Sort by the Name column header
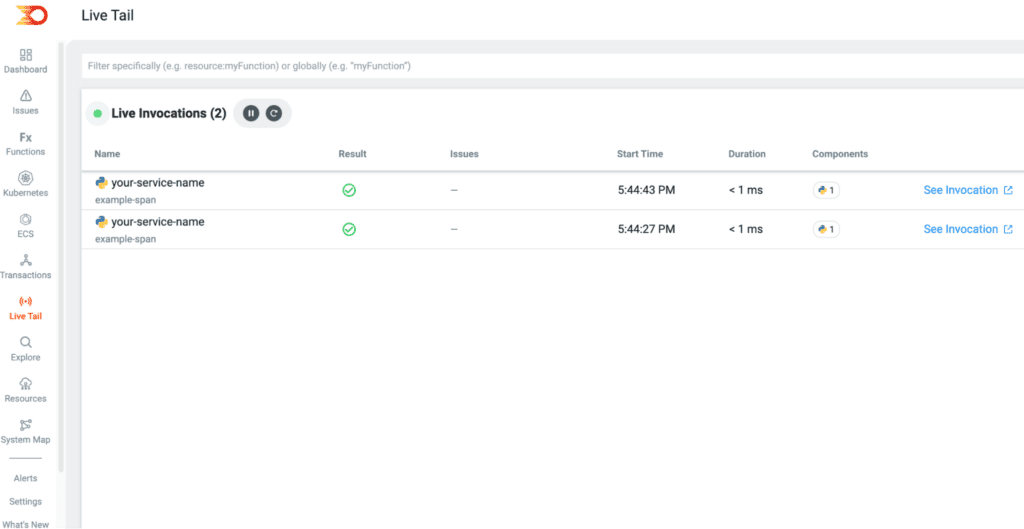This screenshot has height=529, width=1024. click(107, 154)
